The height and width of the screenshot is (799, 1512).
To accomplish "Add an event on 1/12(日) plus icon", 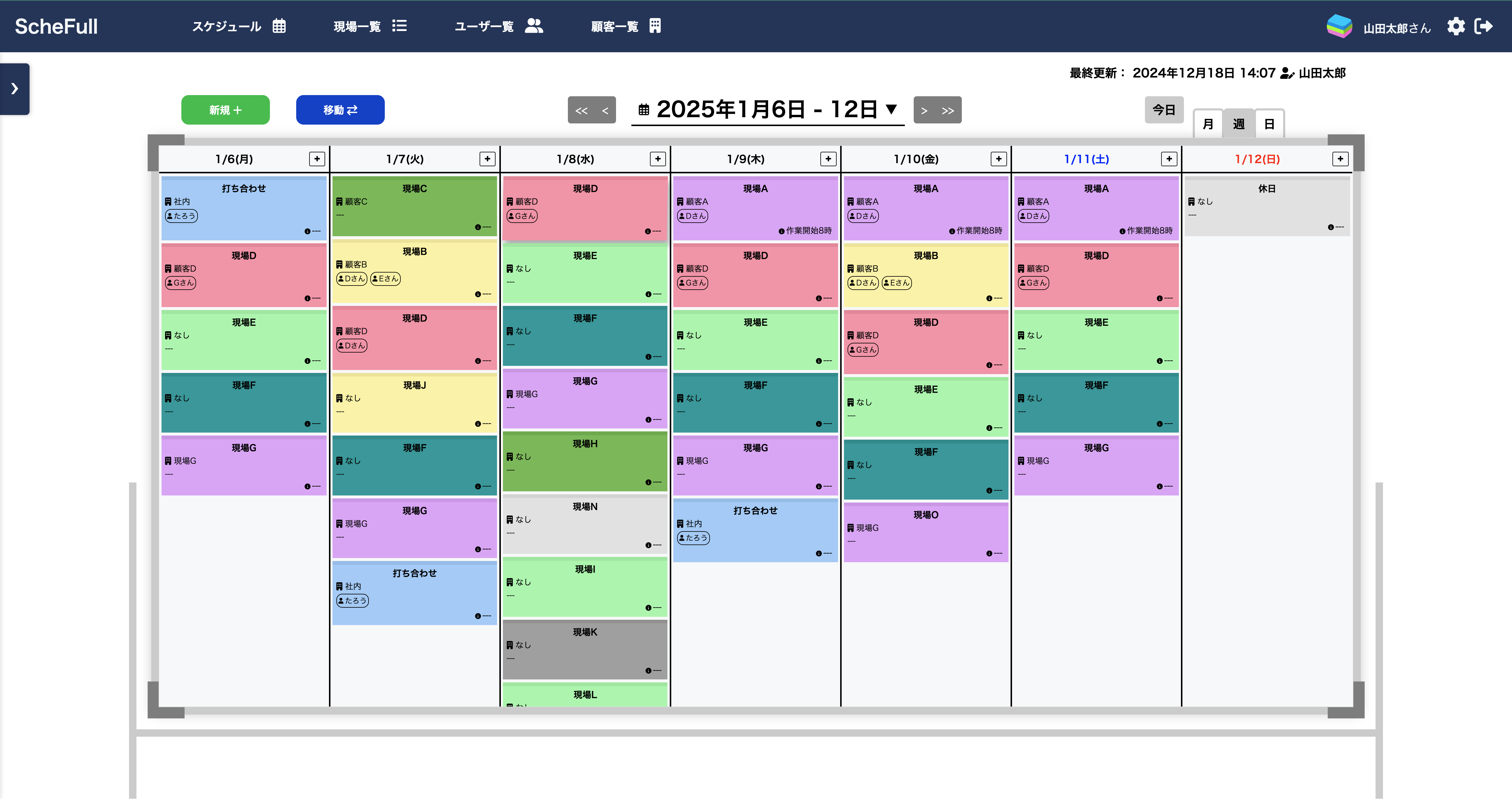I will pyautogui.click(x=1340, y=159).
